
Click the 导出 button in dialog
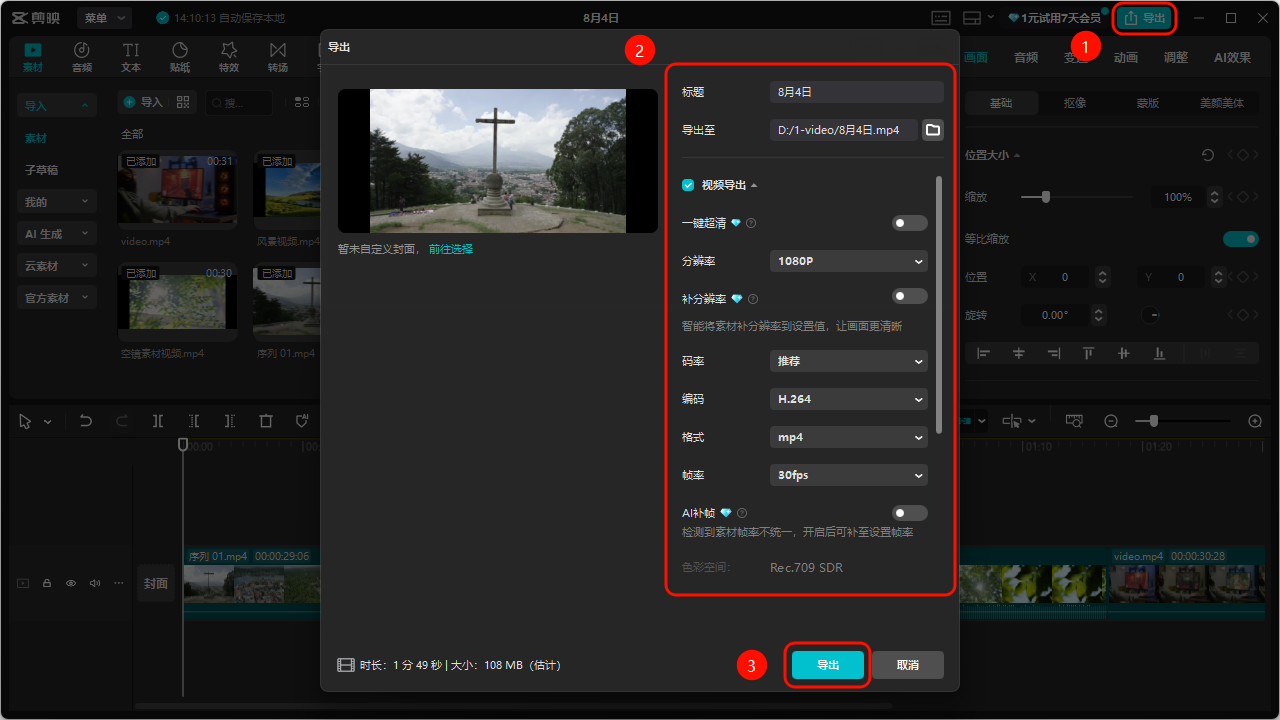(x=828, y=665)
